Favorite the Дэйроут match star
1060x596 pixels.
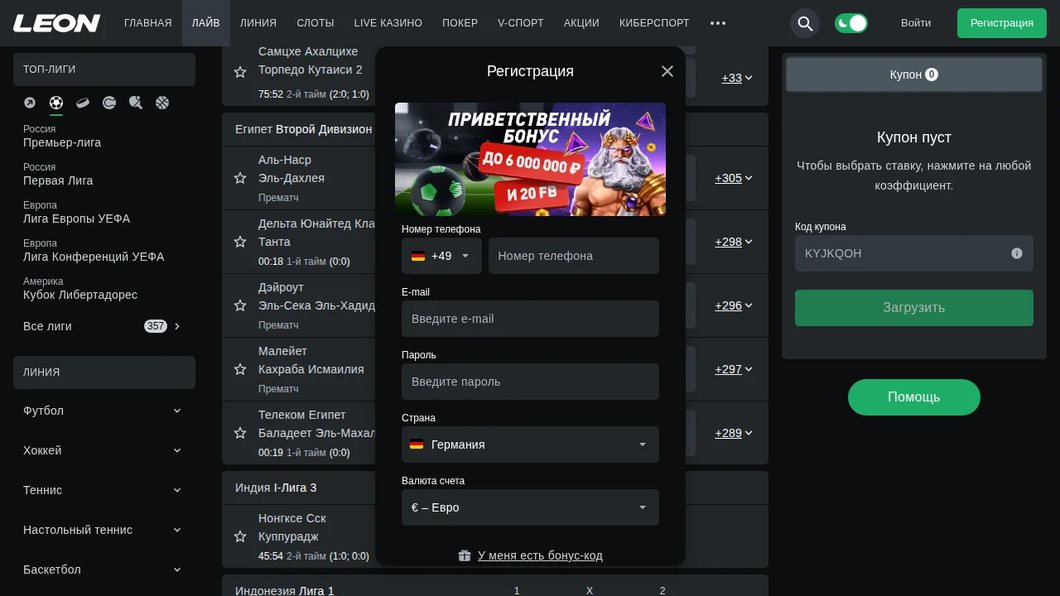[240, 305]
